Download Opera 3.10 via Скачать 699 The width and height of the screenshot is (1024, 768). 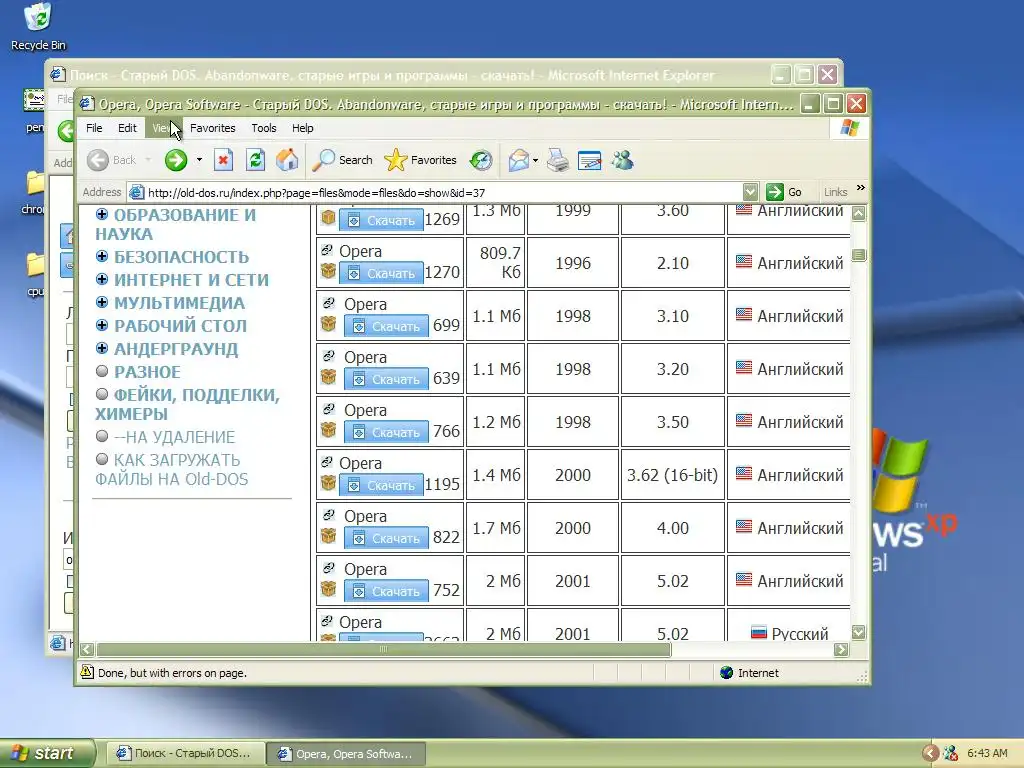[x=386, y=326]
